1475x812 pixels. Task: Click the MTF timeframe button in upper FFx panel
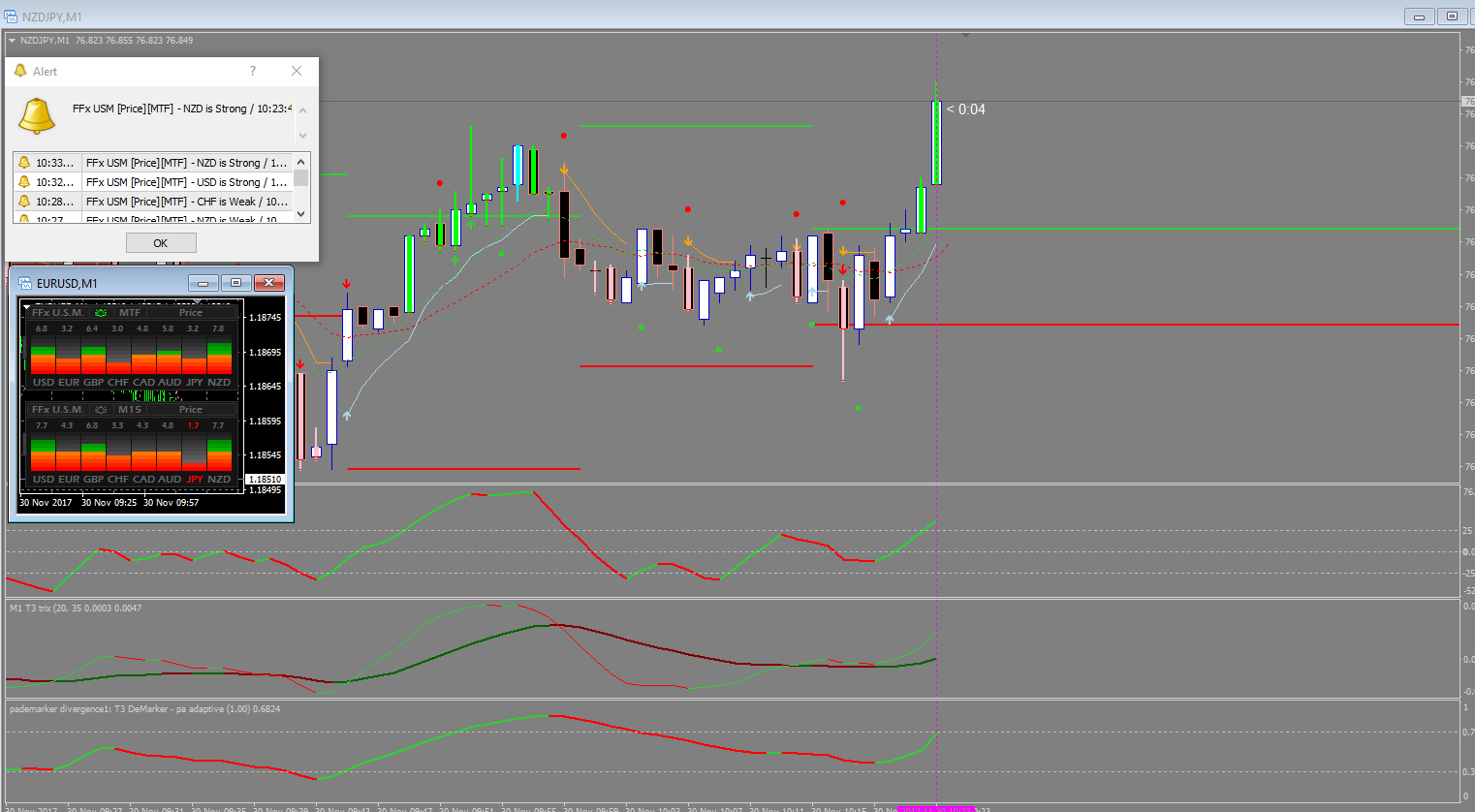click(130, 313)
